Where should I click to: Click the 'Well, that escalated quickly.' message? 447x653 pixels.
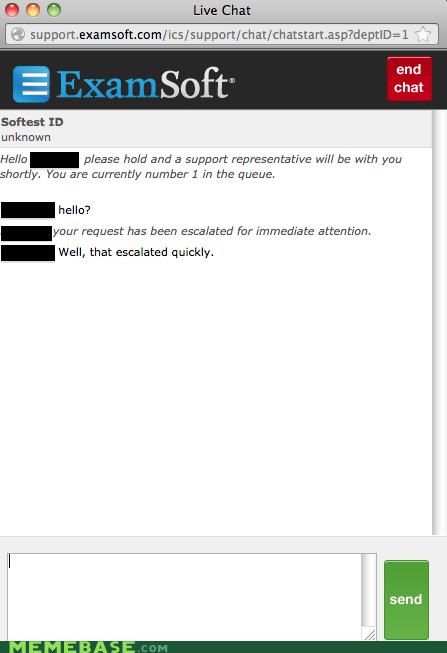point(136,252)
